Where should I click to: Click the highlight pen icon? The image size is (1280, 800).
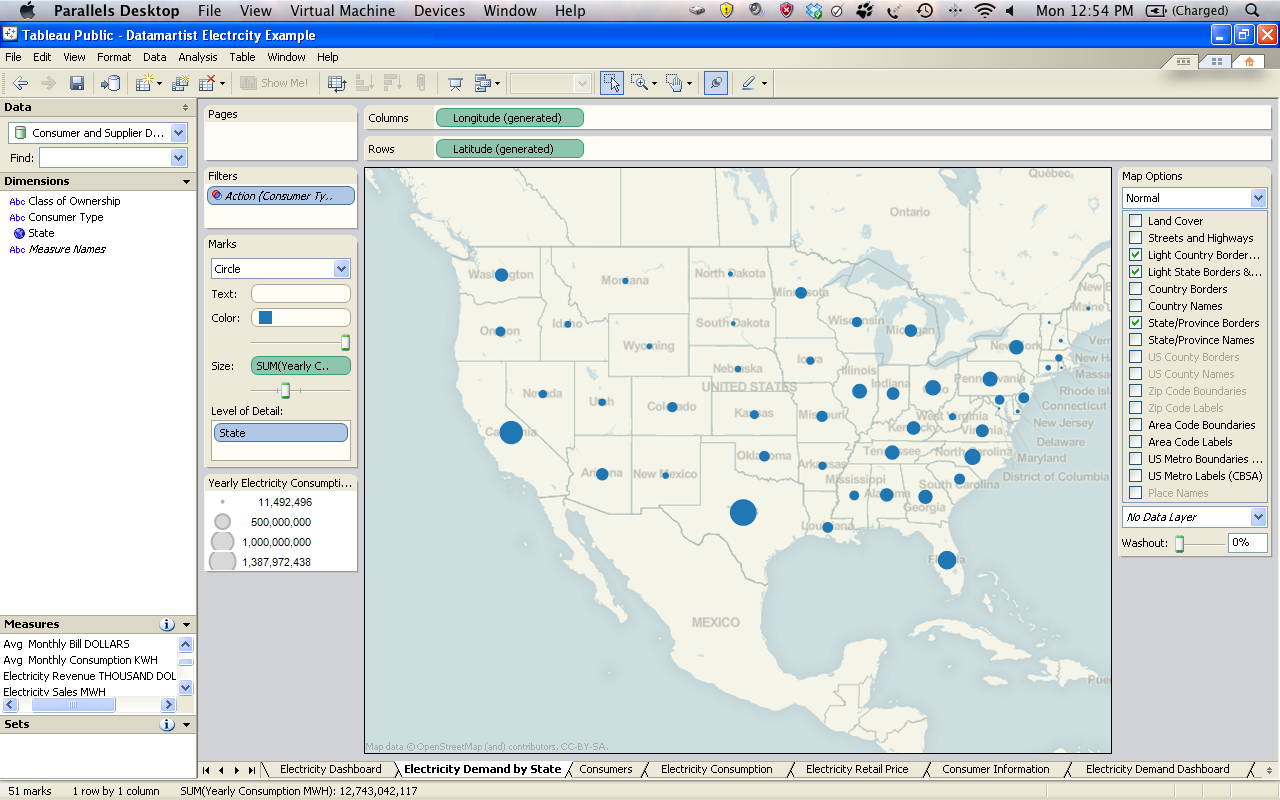[748, 83]
